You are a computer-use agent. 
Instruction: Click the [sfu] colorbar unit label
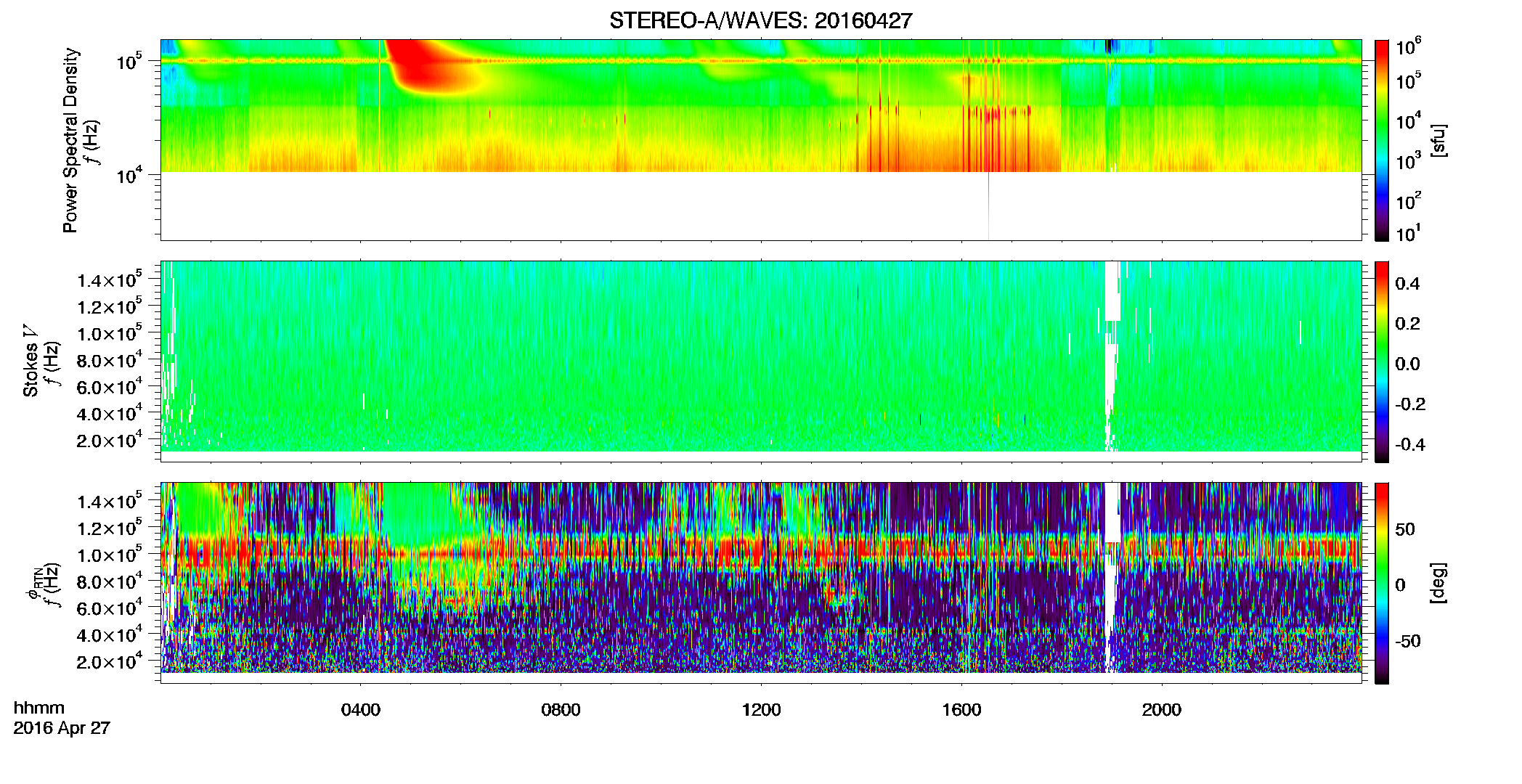(x=1438, y=140)
